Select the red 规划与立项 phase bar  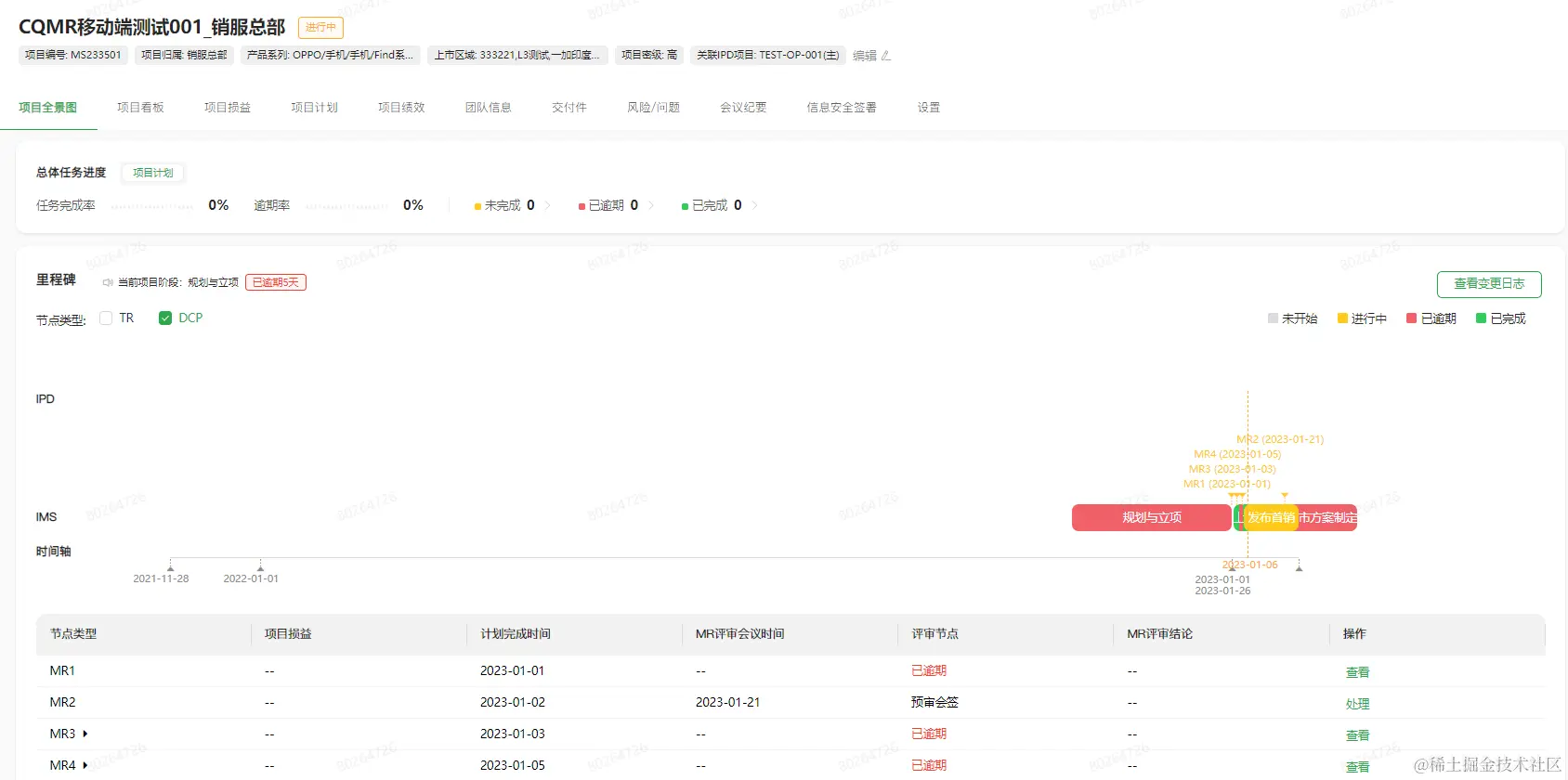point(1152,518)
